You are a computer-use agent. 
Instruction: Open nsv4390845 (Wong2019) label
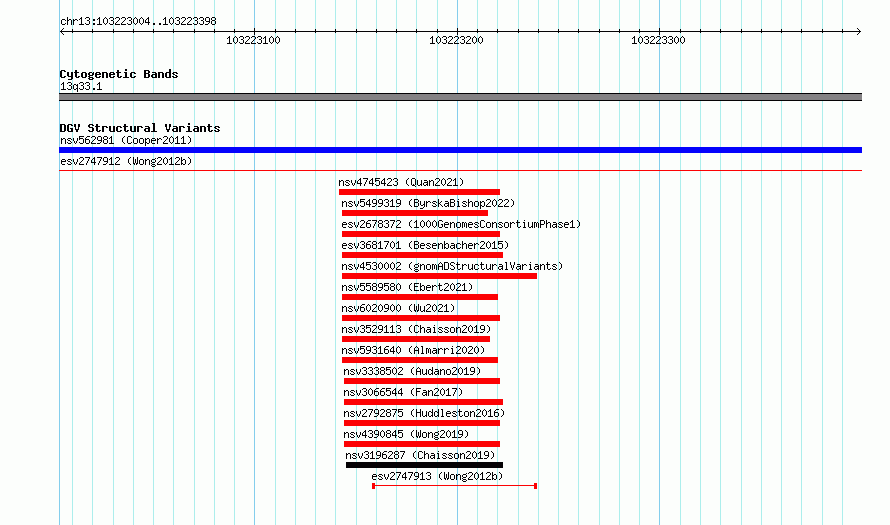[406, 434]
